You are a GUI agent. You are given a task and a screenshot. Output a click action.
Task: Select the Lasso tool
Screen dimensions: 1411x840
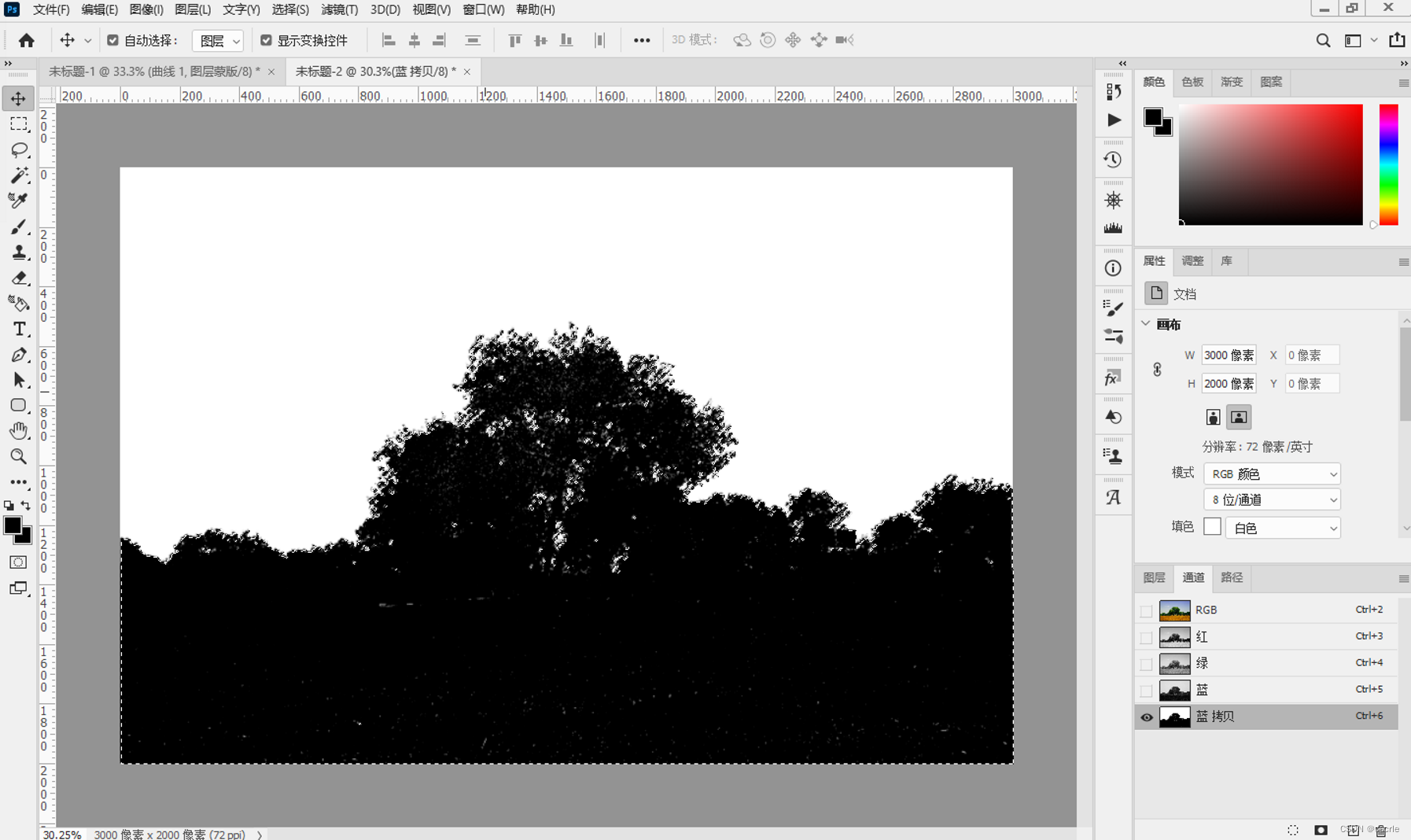[18, 149]
